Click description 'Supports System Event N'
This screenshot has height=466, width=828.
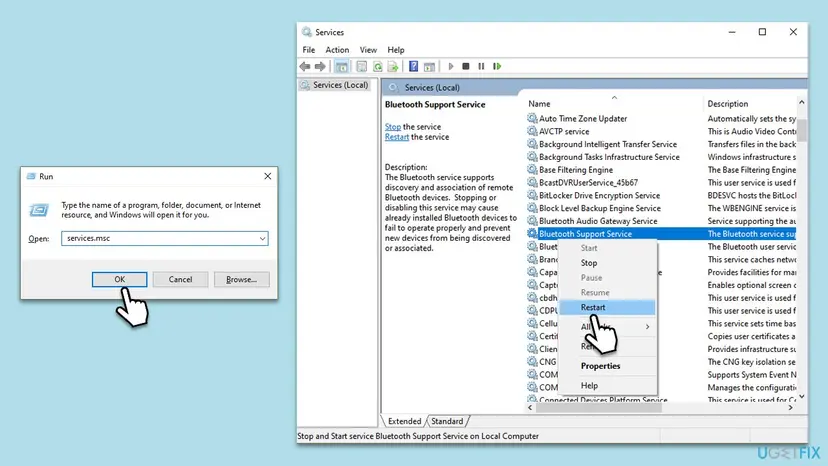point(752,375)
